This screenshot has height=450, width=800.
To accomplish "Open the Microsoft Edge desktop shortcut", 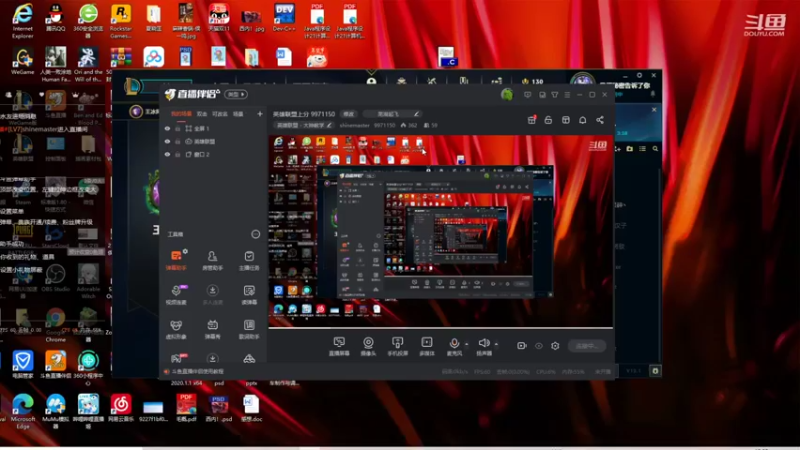I will (22, 411).
